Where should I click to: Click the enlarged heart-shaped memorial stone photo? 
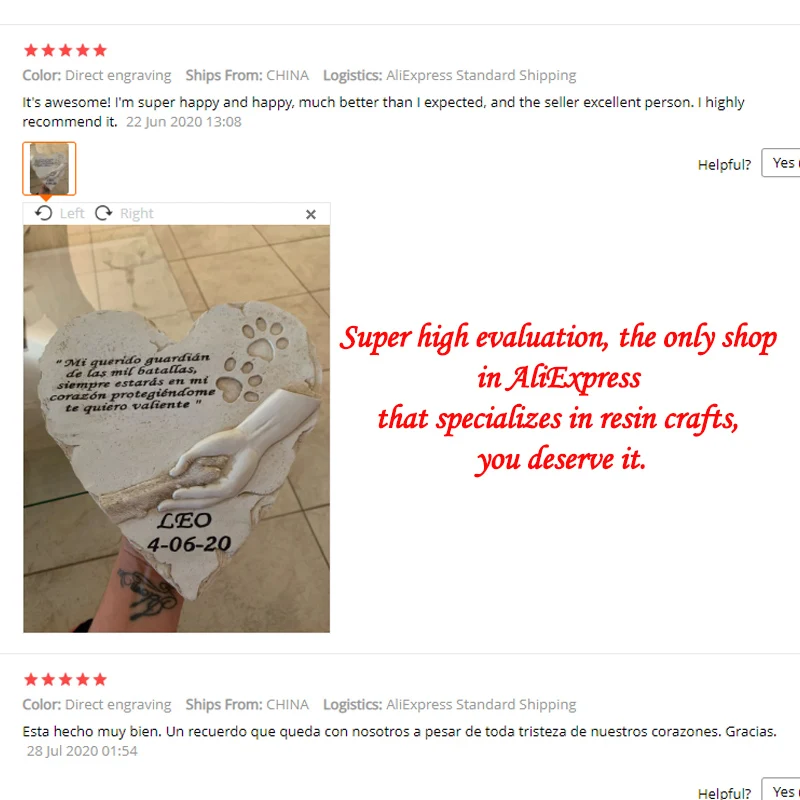pyautogui.click(x=177, y=429)
